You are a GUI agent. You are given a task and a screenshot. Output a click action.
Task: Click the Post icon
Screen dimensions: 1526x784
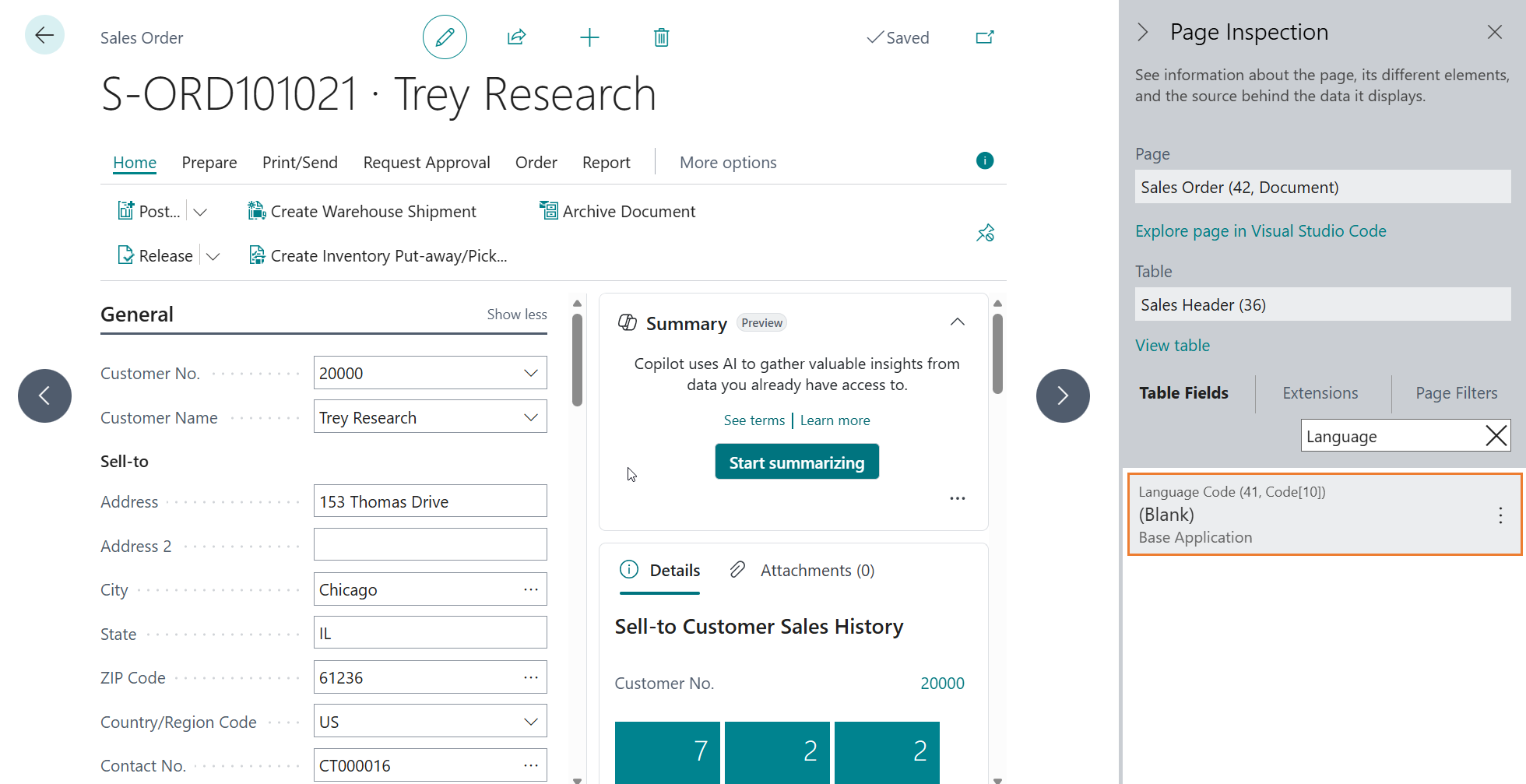pos(126,210)
